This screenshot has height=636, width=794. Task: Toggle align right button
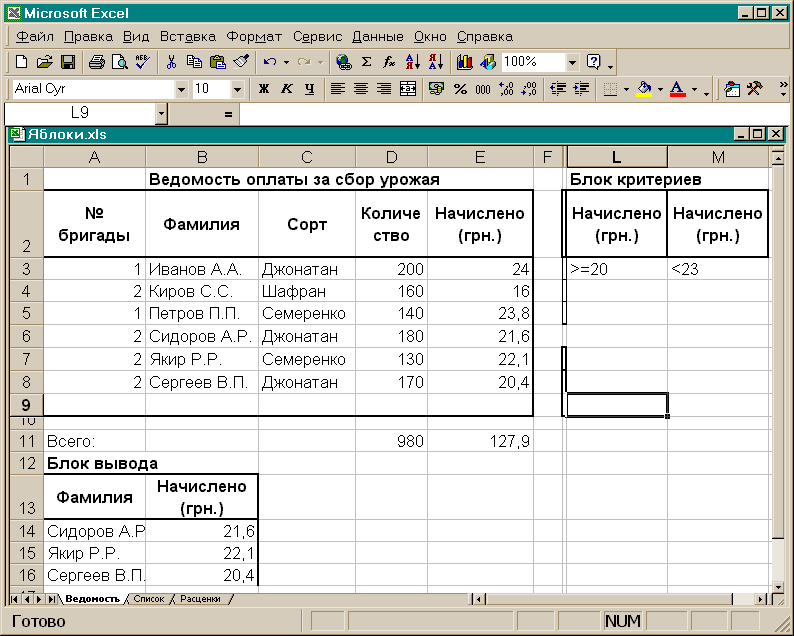[385, 89]
